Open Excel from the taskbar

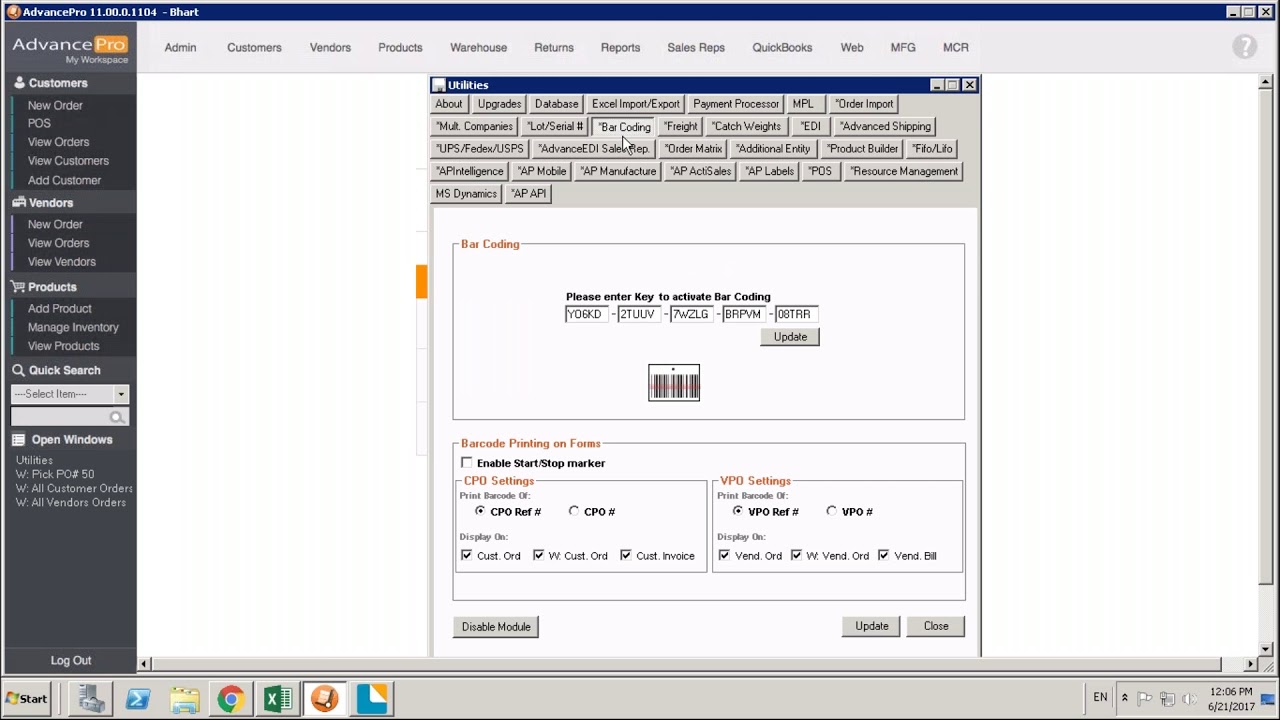[x=277, y=698]
